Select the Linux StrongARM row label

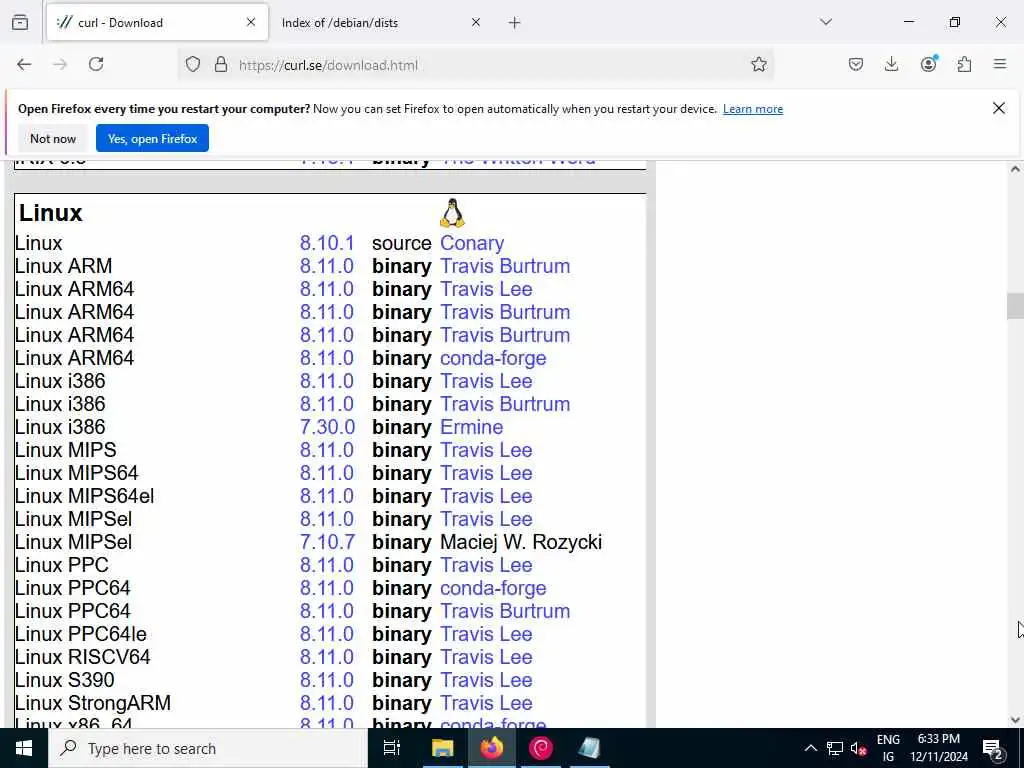(x=93, y=703)
